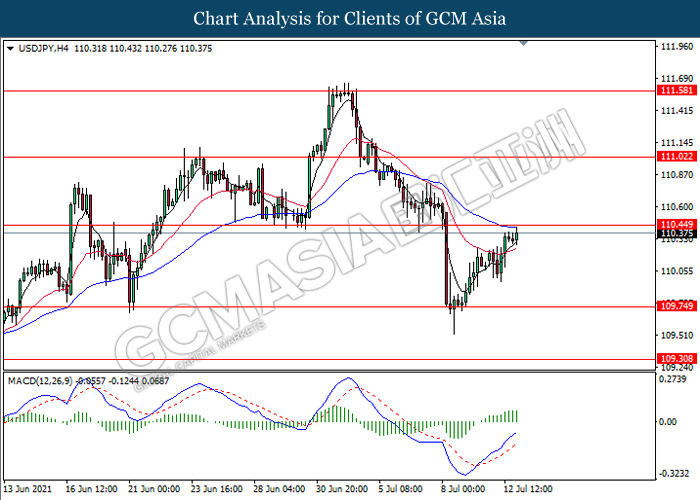This screenshot has height=500, width=700.
Task: Click the MACD scale value 0.2739
Action: point(674,379)
